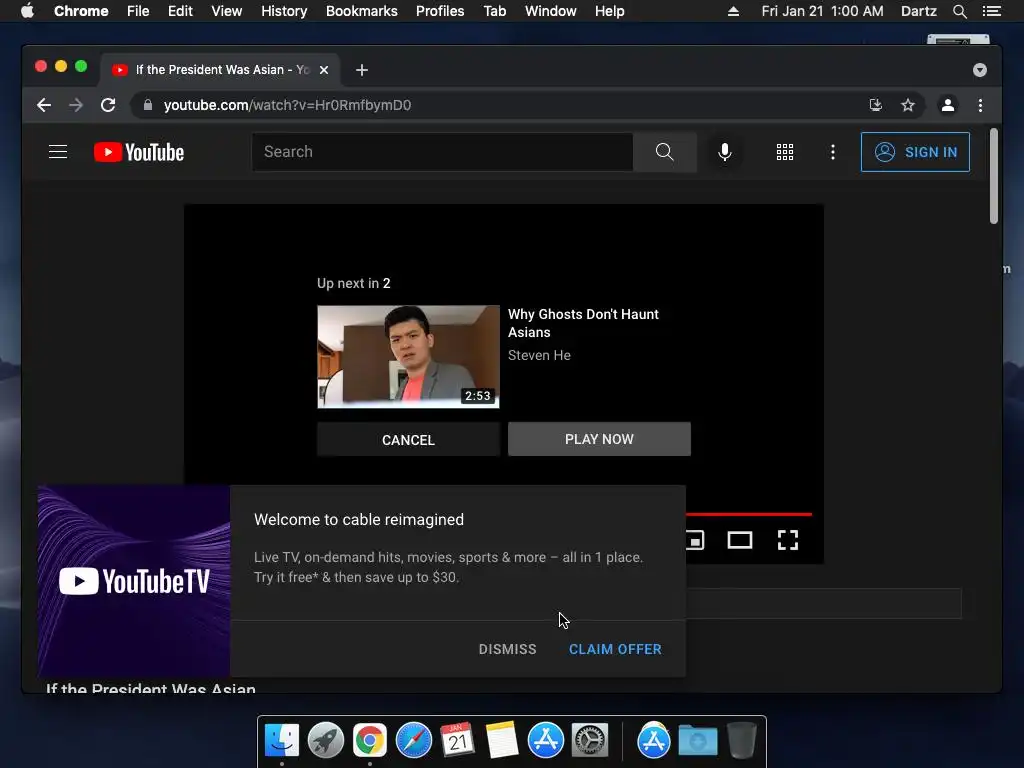1024x768 pixels.
Task: Dismiss the YouTube TV offer
Action: coord(507,649)
